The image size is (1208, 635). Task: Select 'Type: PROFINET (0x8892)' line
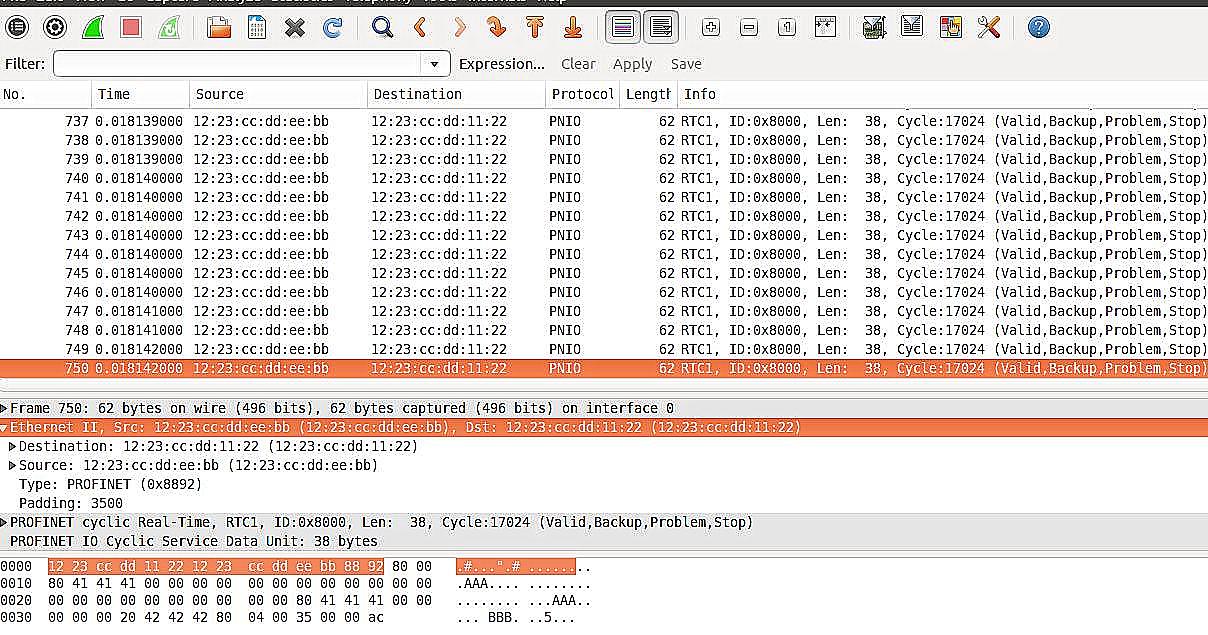[x=110, y=484]
